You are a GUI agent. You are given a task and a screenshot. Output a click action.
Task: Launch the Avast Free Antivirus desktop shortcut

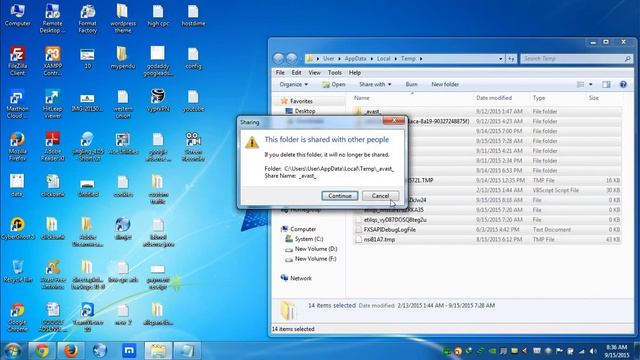pos(52,274)
